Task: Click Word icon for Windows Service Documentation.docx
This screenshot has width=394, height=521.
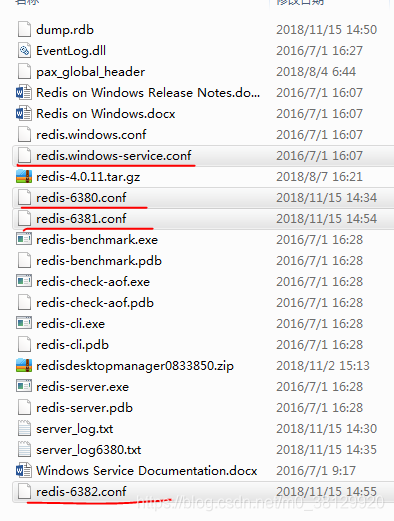Action: click(x=24, y=471)
